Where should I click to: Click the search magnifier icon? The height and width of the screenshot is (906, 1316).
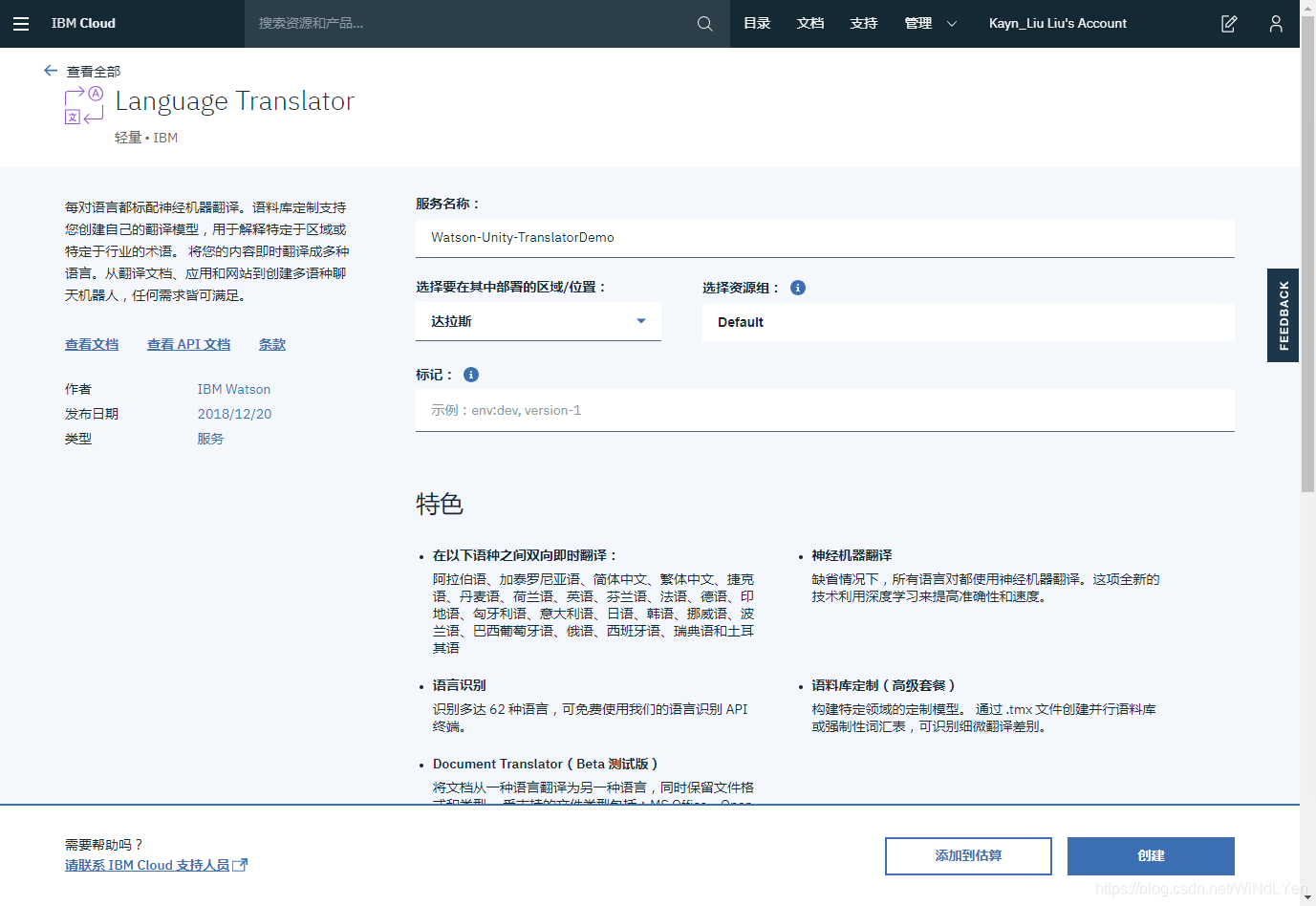point(705,24)
